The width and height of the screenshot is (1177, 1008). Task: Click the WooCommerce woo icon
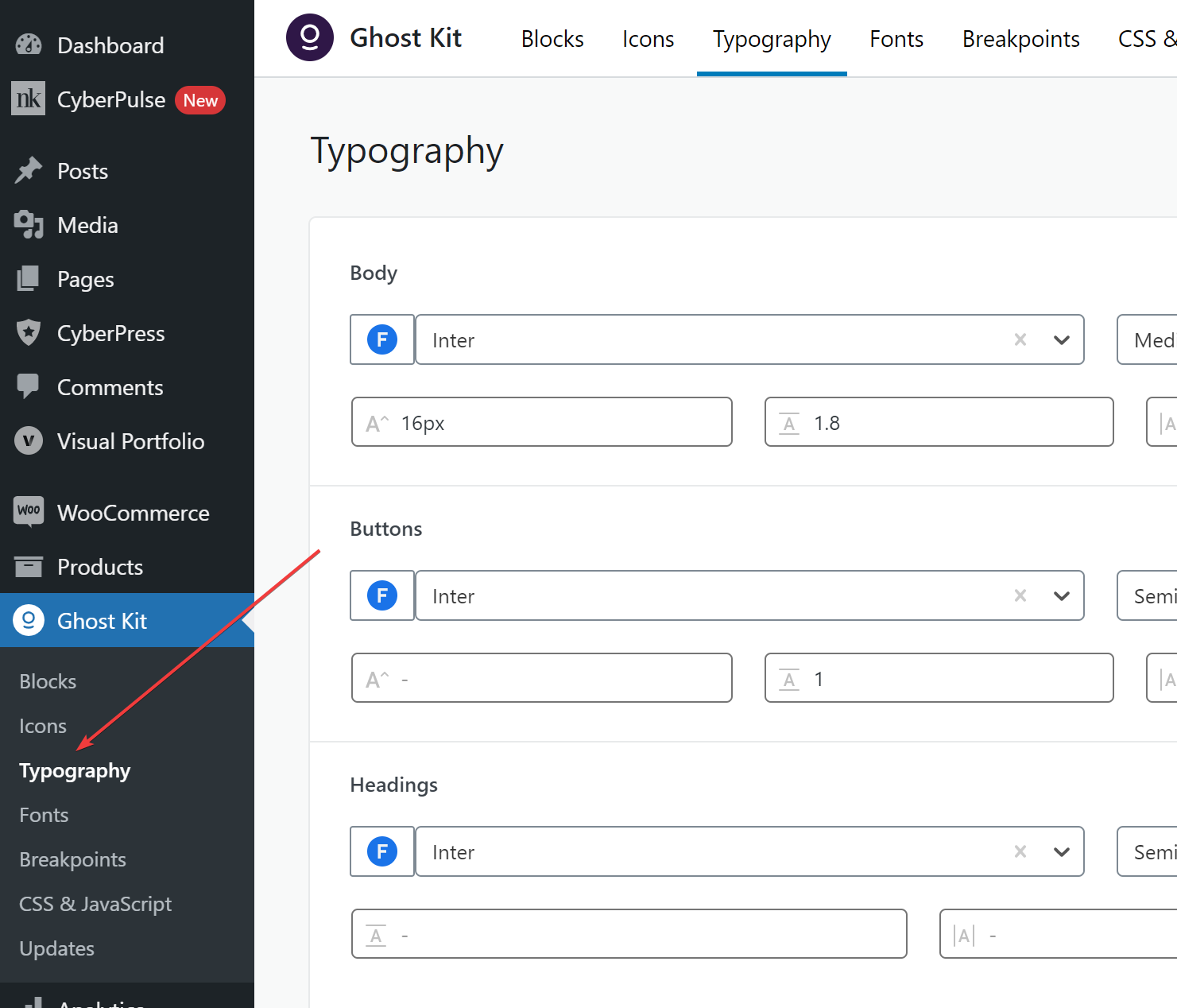pyautogui.click(x=29, y=511)
